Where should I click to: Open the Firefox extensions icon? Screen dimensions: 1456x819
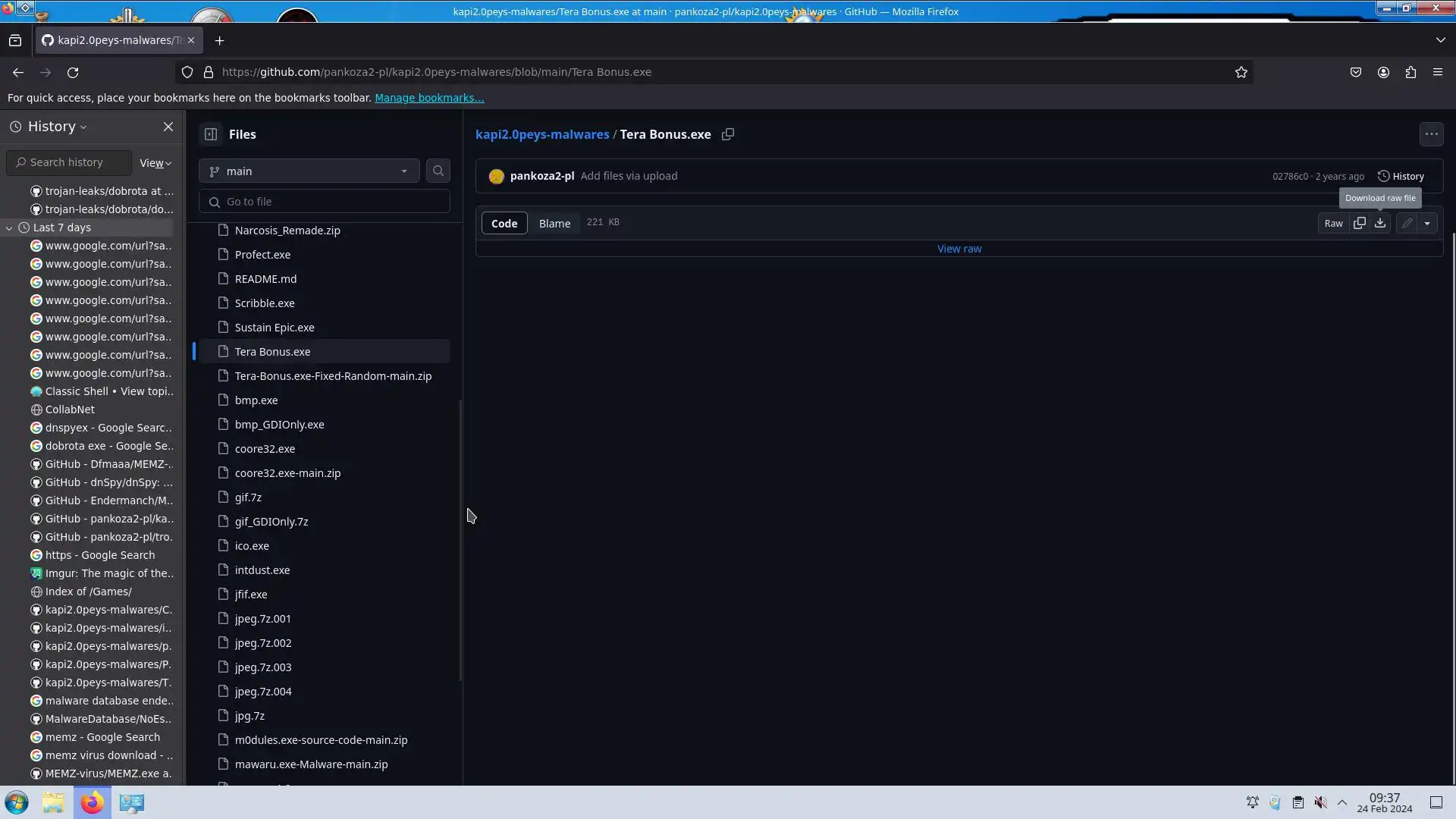coord(1410,72)
